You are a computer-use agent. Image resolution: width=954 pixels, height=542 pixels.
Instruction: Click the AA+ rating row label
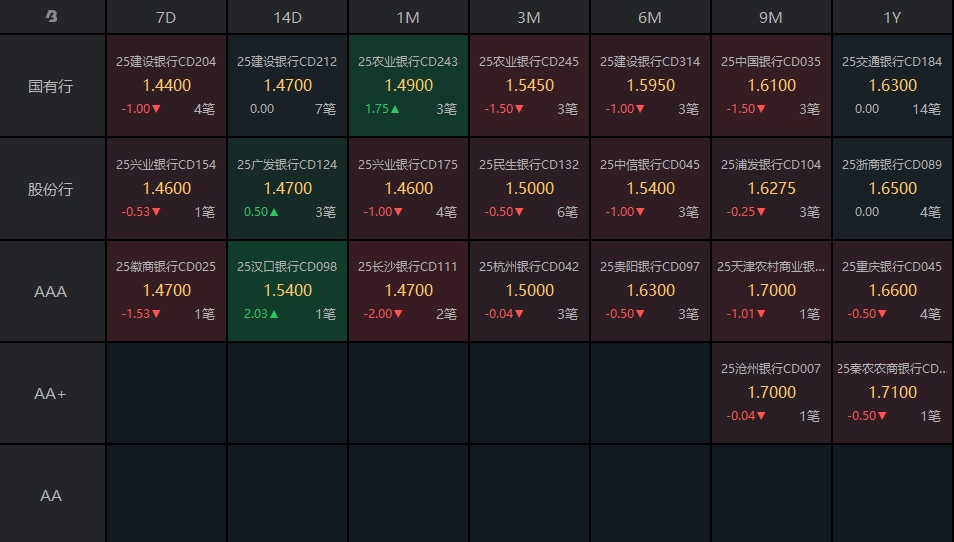[50, 394]
